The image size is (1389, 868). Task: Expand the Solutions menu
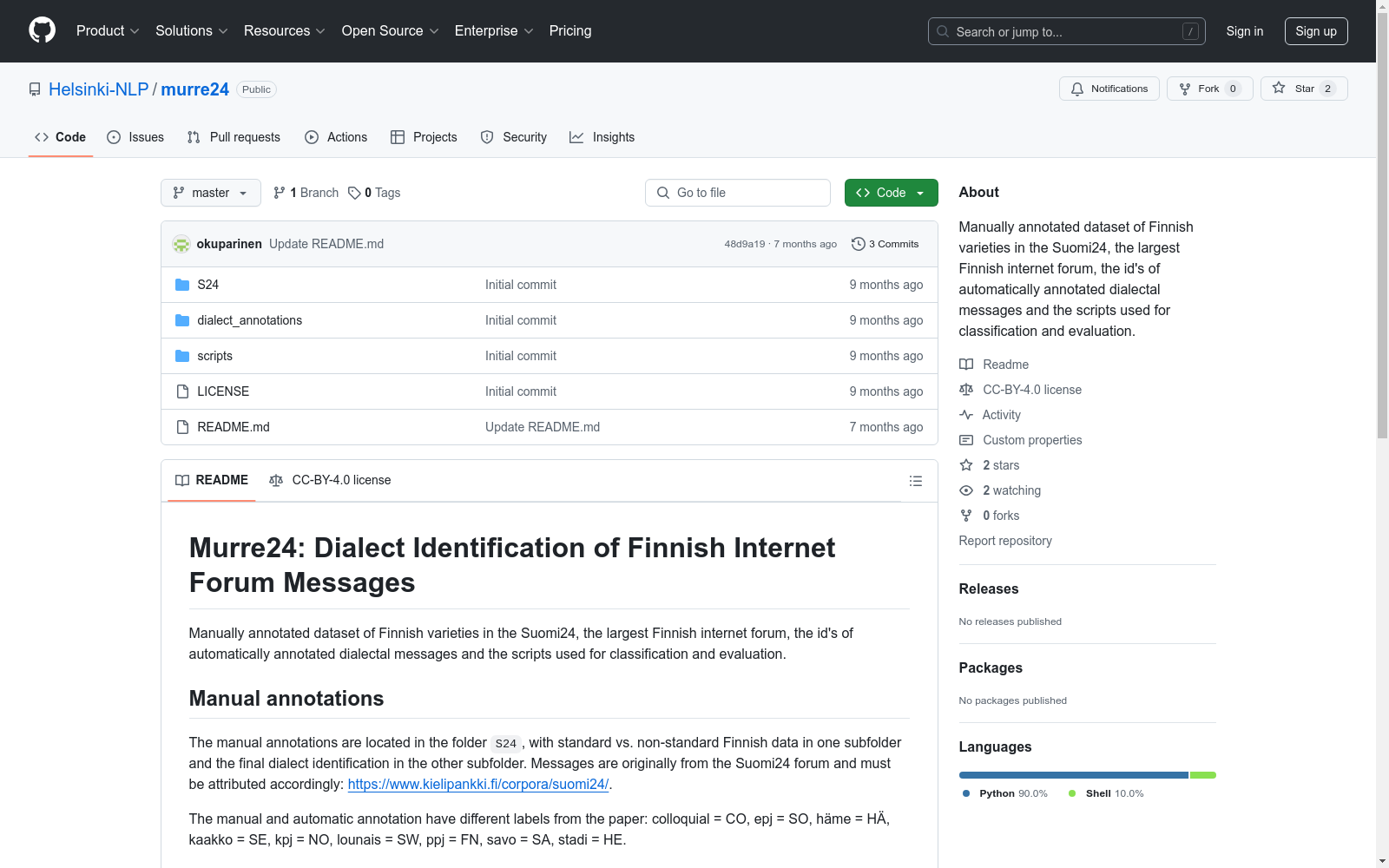click(x=191, y=30)
